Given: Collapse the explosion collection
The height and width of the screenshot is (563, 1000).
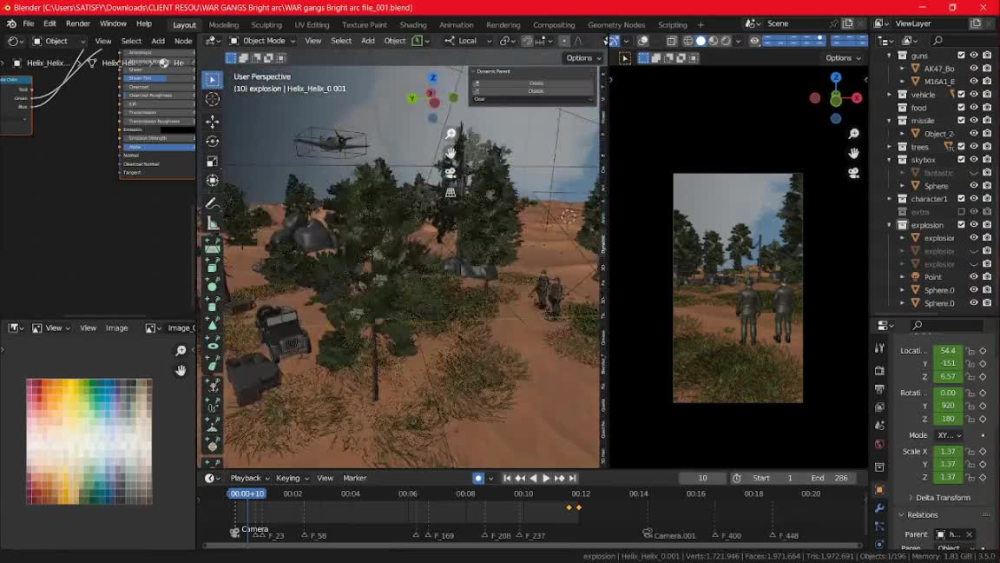Looking at the screenshot, I should point(890,225).
